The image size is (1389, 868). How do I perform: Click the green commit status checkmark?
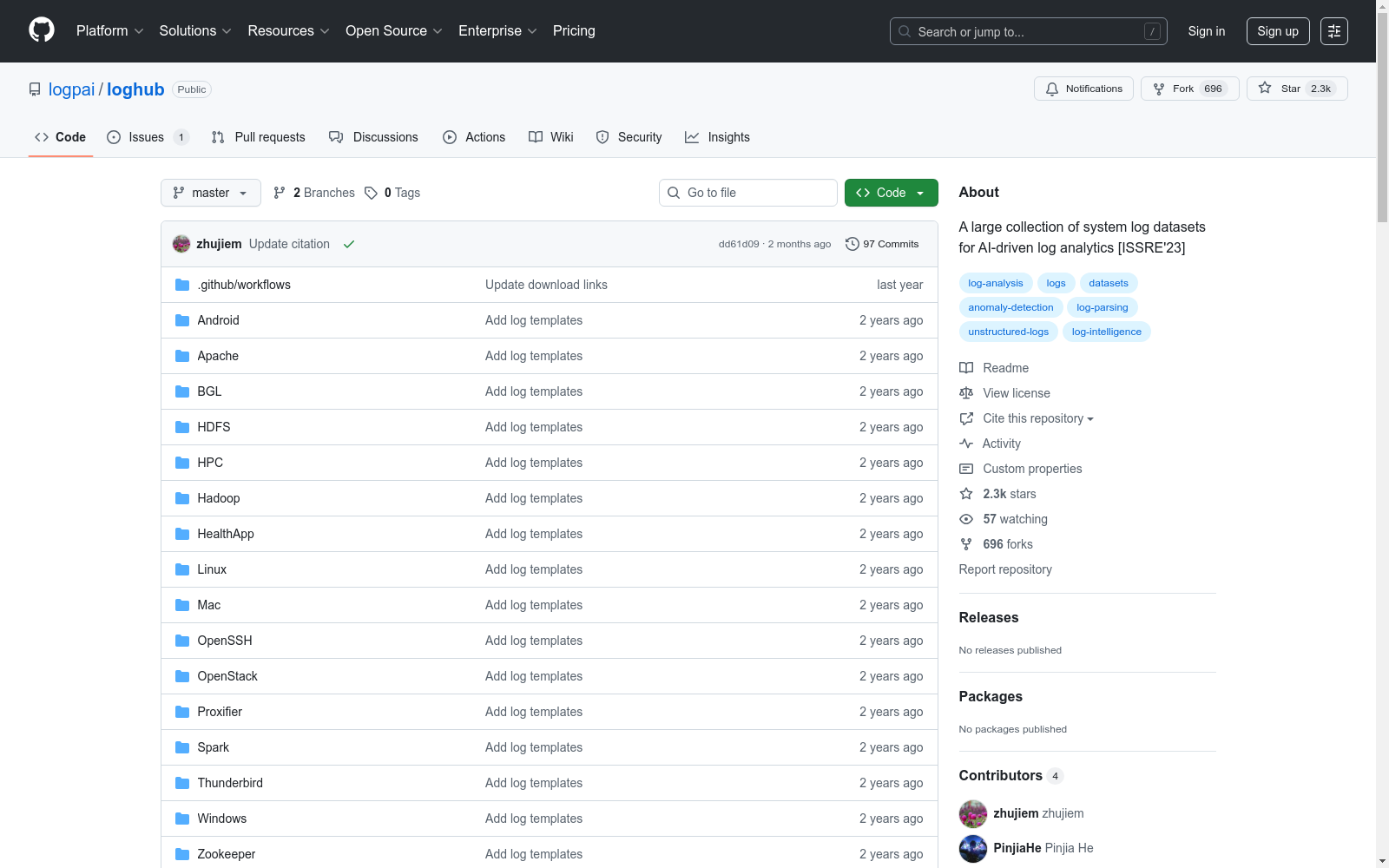[349, 244]
